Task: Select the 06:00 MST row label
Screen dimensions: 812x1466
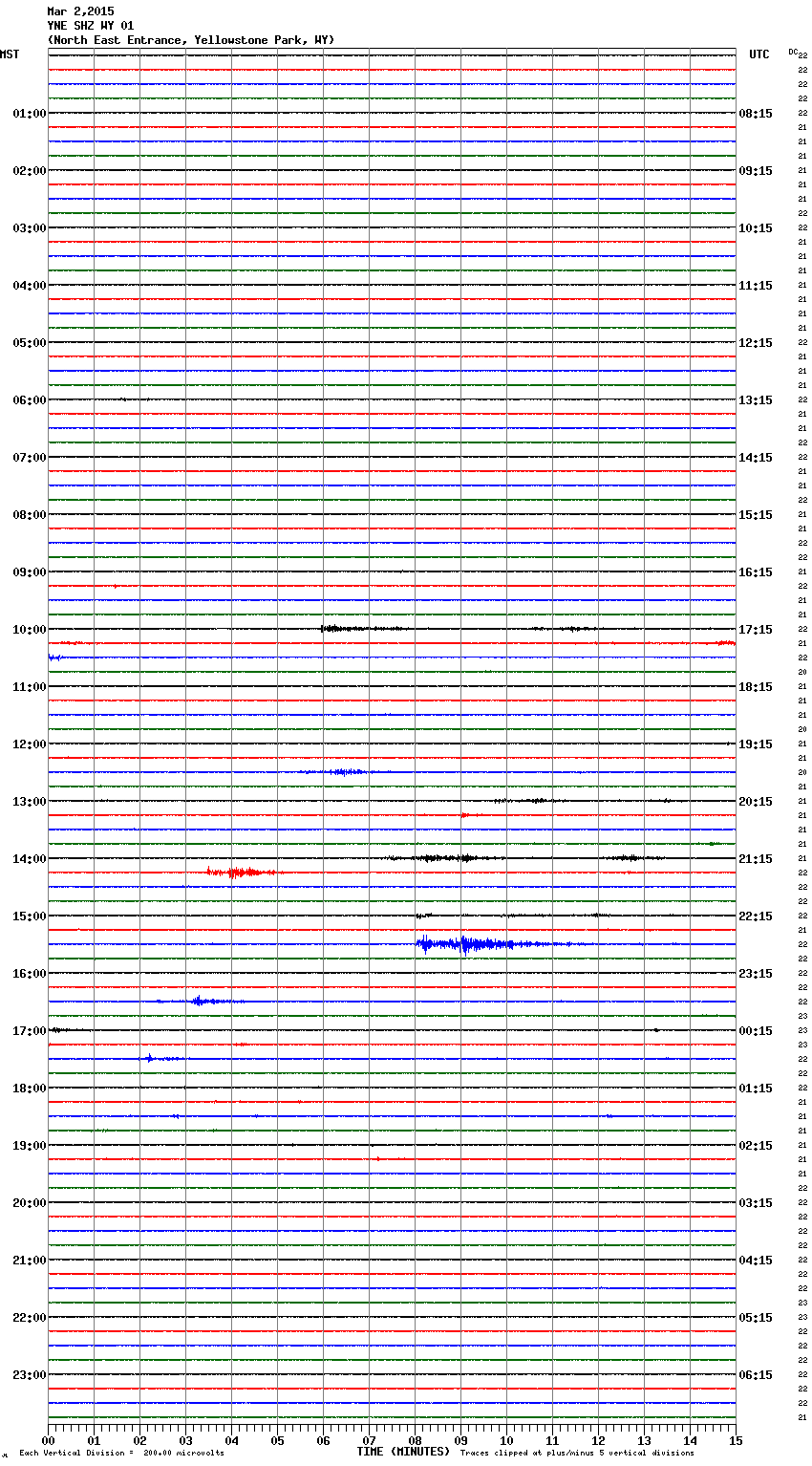Action: coord(30,400)
